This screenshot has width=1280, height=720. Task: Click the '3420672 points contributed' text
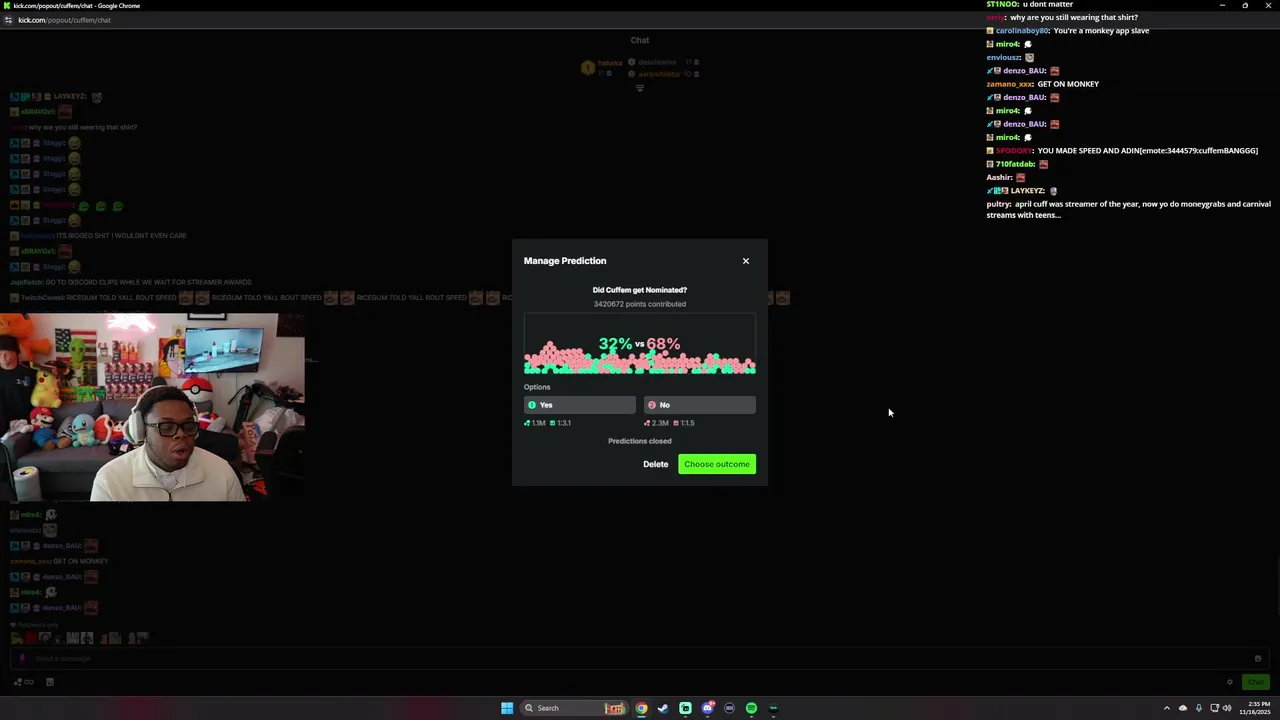(640, 304)
